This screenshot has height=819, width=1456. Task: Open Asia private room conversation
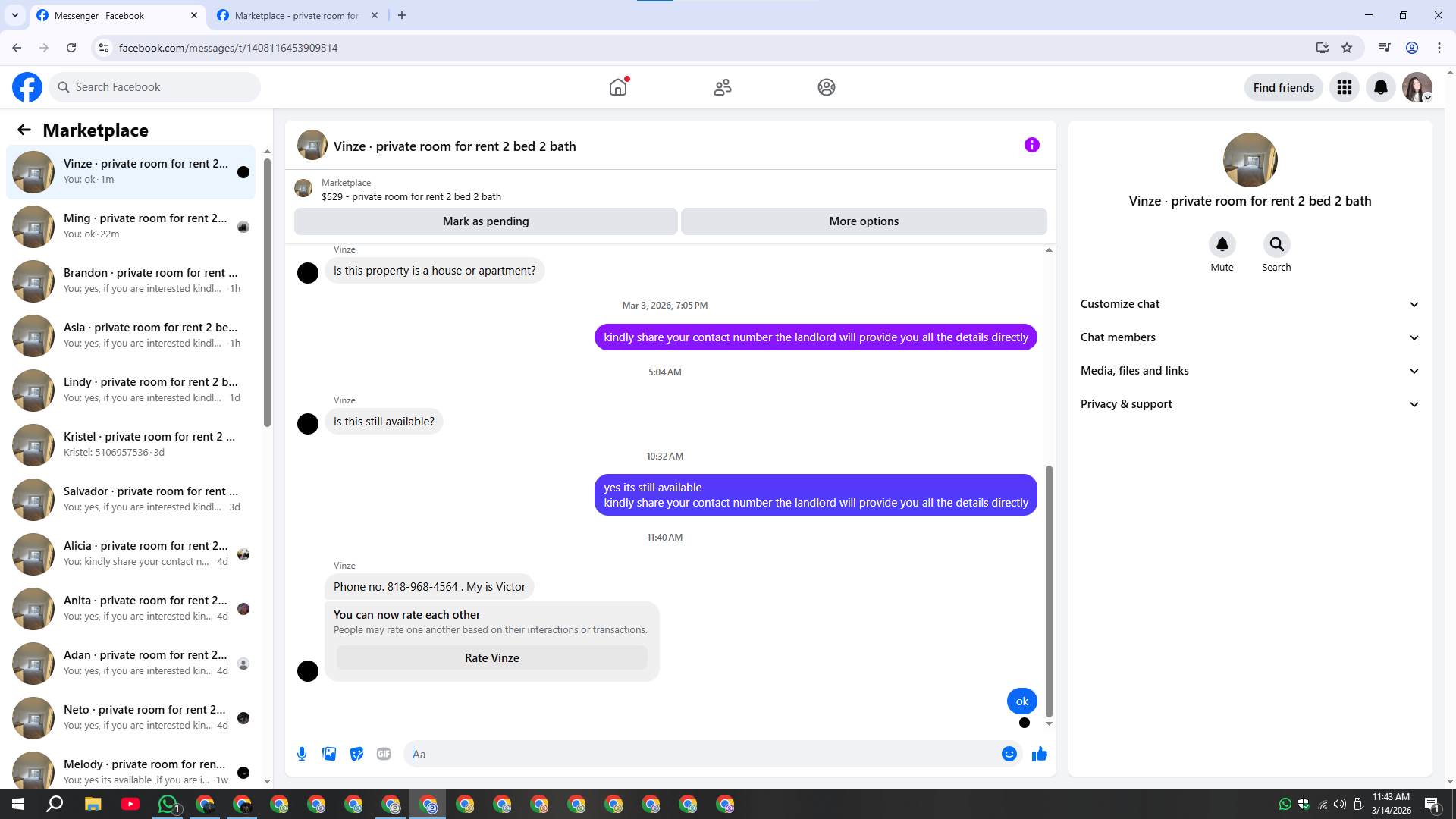(x=131, y=336)
